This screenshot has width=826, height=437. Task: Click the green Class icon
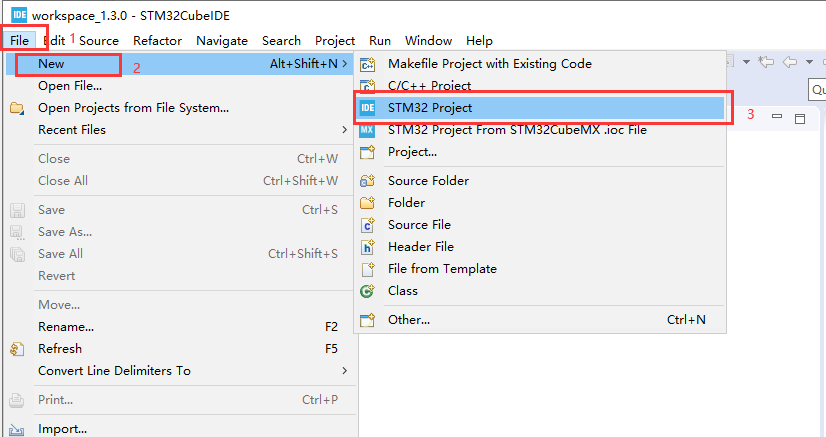click(367, 291)
